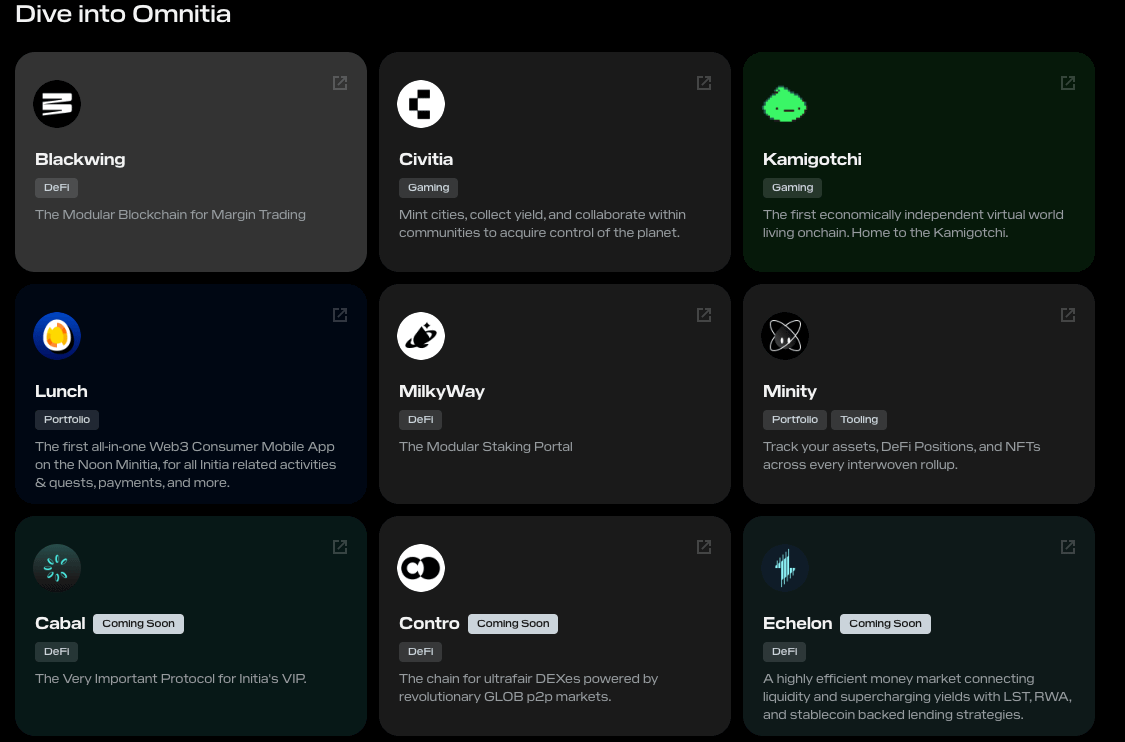
Task: Open Echelon external link arrow
Action: (x=1068, y=547)
